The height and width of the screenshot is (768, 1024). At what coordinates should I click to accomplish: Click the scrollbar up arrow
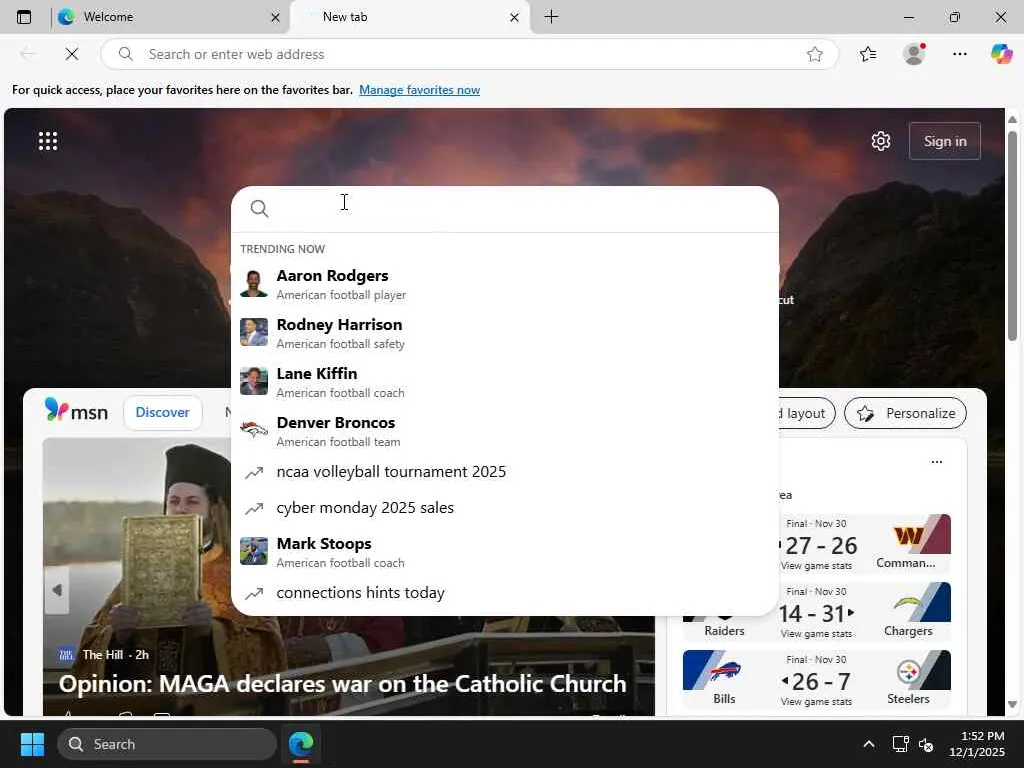(1012, 120)
